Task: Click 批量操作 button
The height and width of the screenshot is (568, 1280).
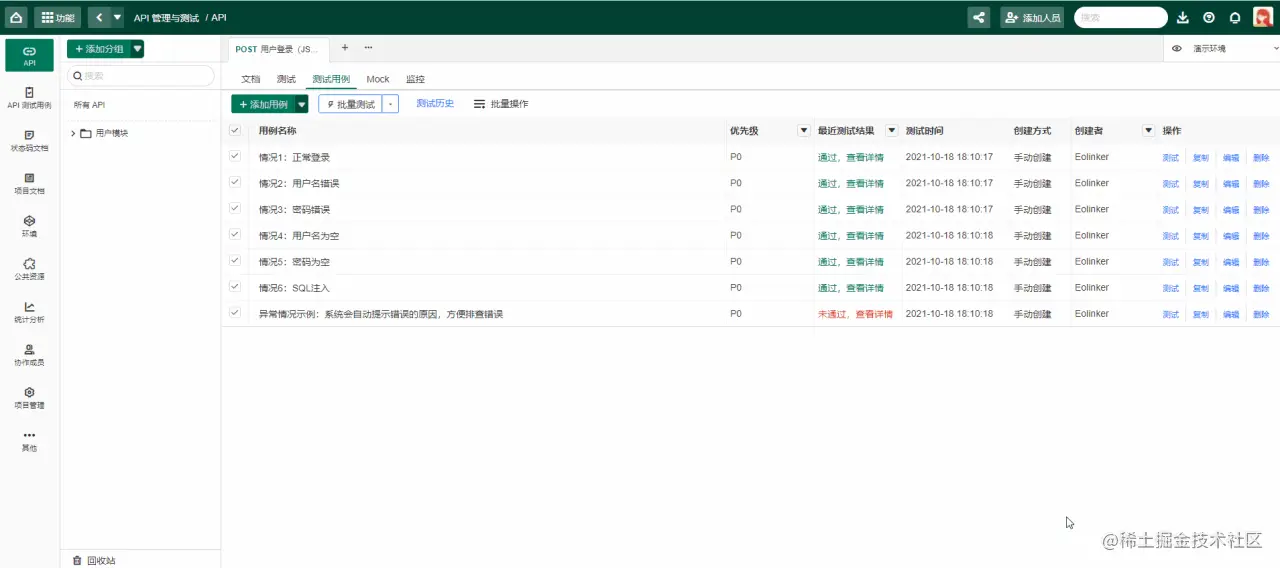Action: pos(501,104)
